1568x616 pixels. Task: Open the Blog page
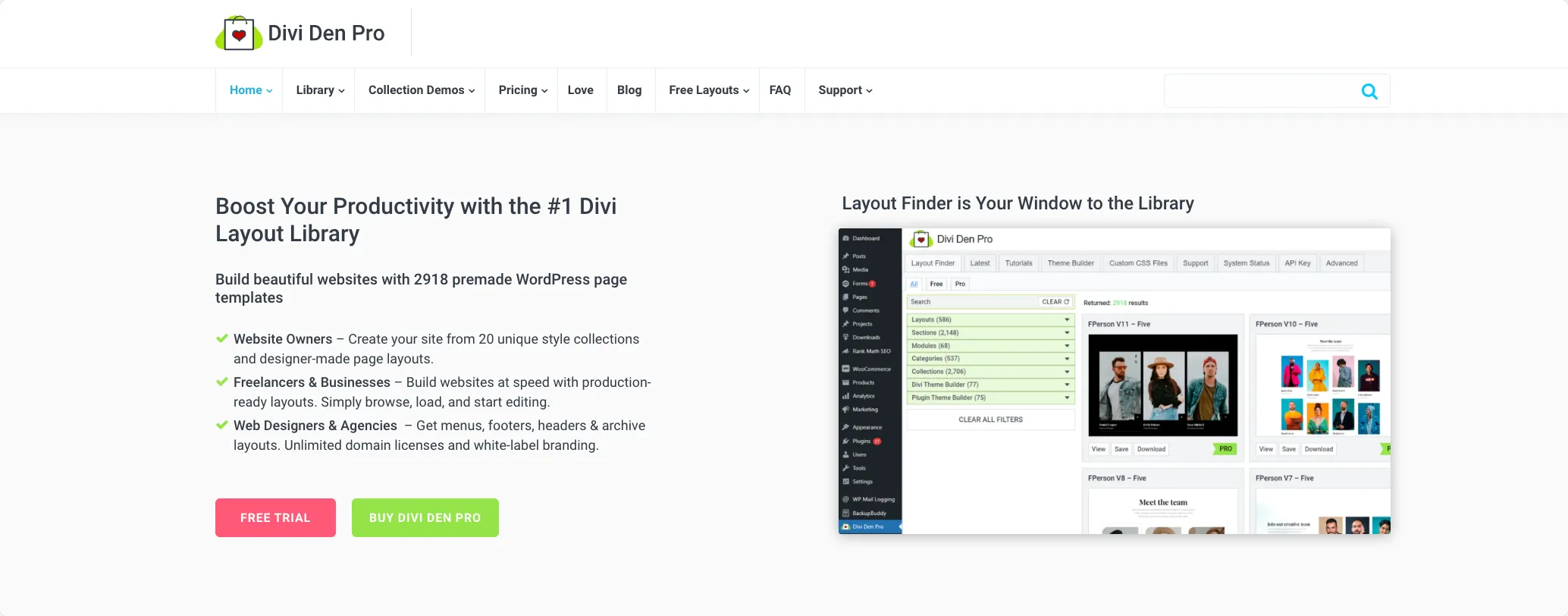629,90
